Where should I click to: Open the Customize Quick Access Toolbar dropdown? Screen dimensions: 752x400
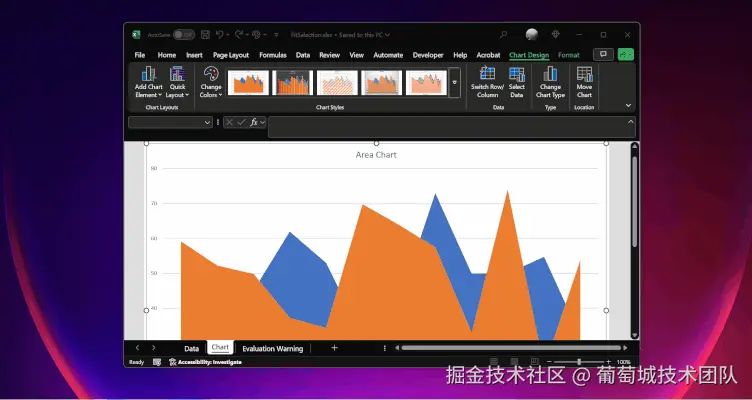point(276,35)
